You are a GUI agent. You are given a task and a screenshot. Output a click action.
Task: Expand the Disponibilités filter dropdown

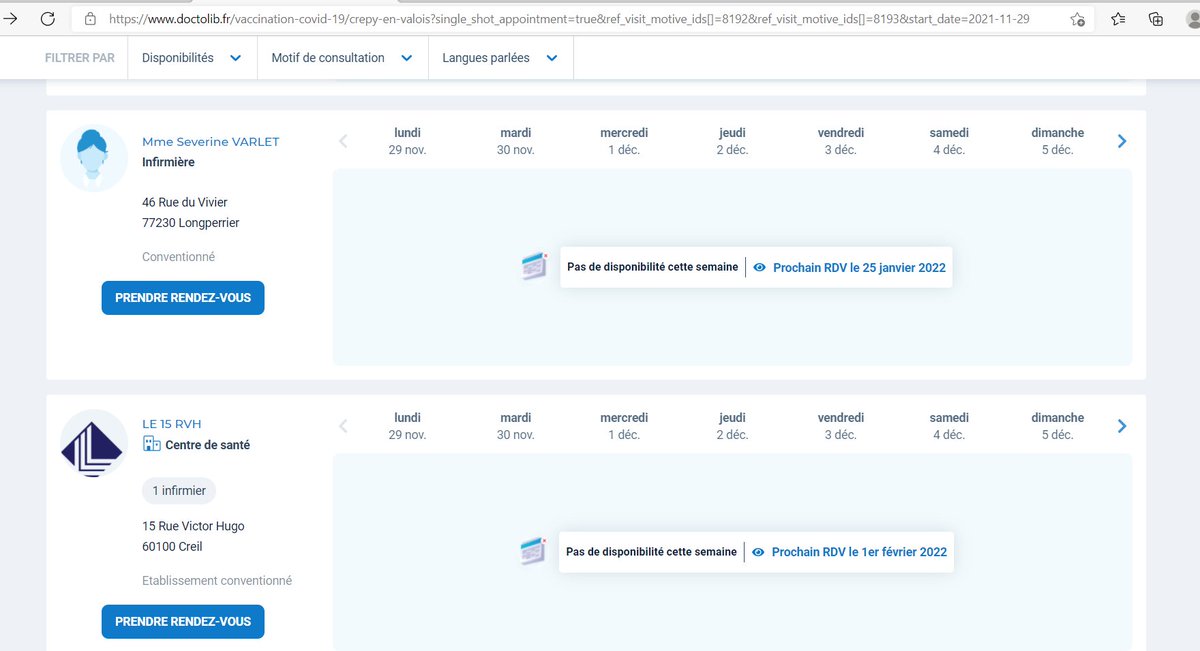coord(192,58)
